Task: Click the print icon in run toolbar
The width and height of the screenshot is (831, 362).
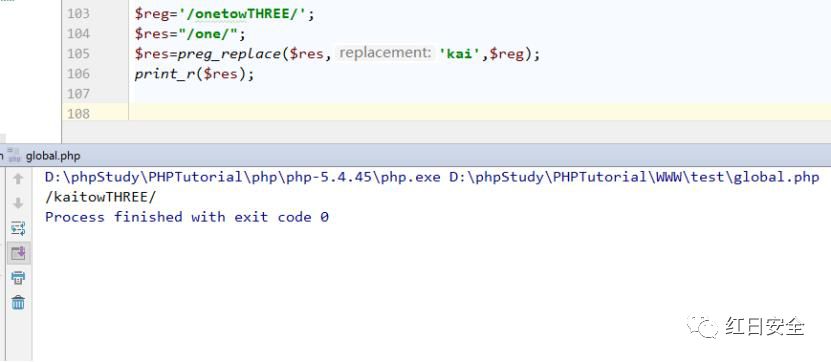Action: click(x=18, y=277)
